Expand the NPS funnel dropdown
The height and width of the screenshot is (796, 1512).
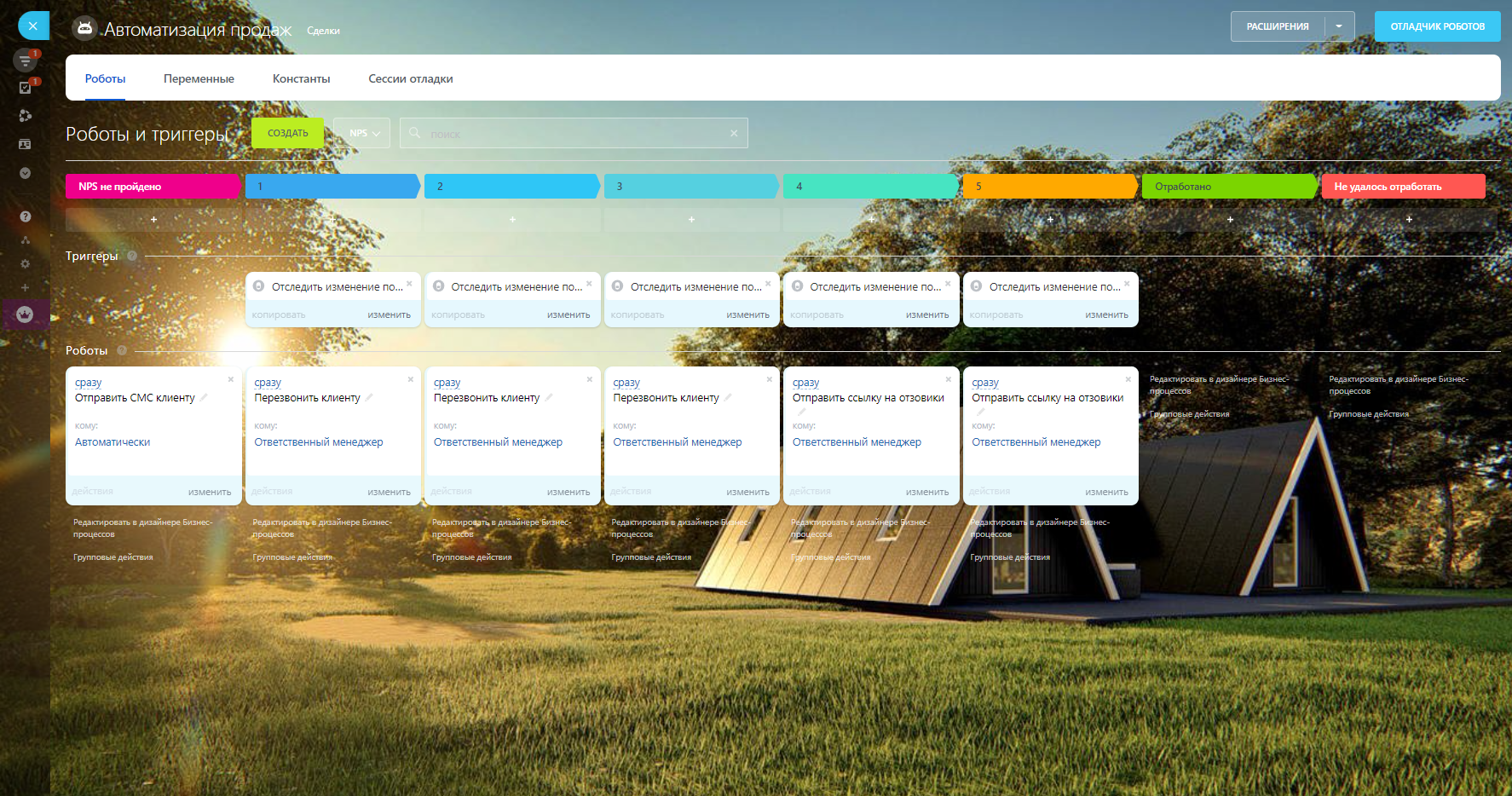tap(362, 134)
